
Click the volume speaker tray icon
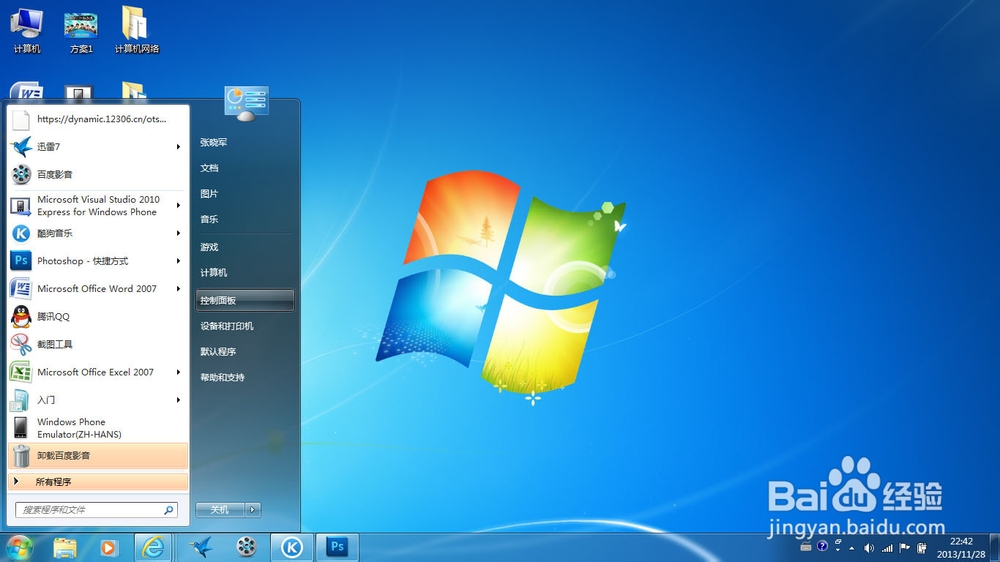tap(869, 548)
